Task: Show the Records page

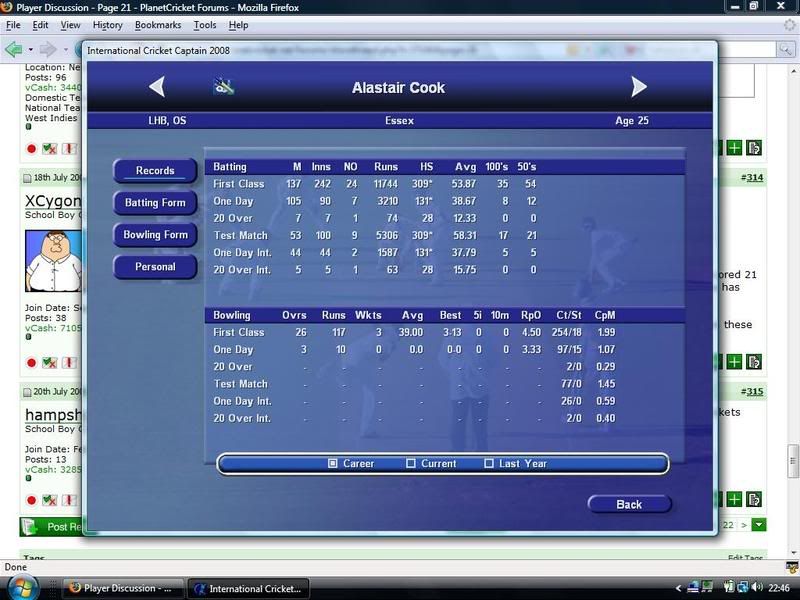Action: click(x=155, y=170)
